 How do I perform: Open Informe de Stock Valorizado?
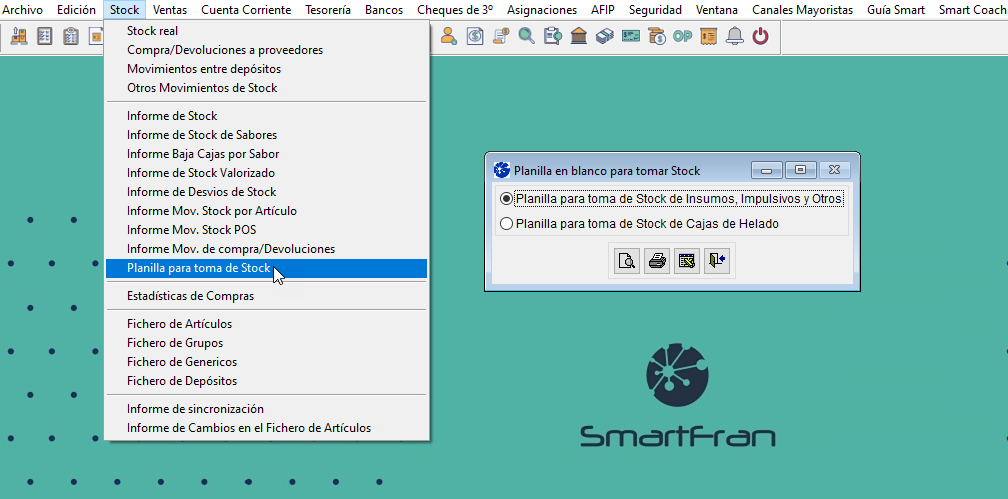[266, 173]
